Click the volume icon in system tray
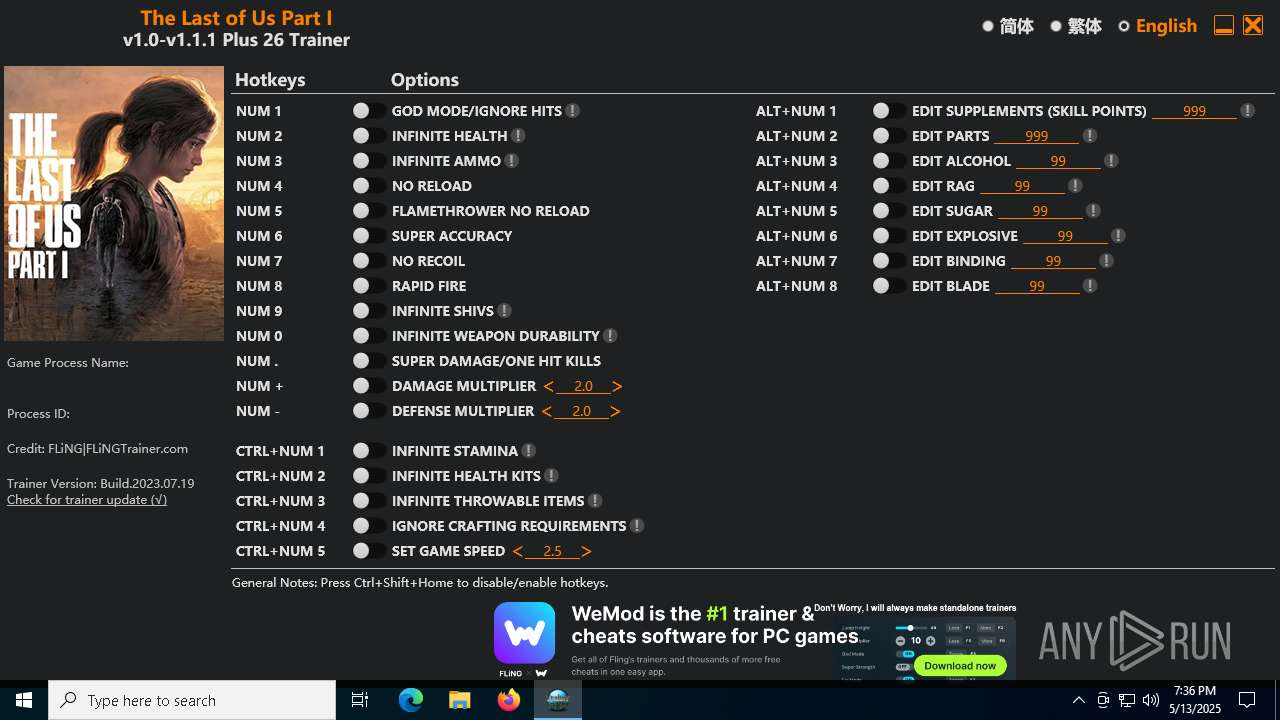 pyautogui.click(x=1150, y=700)
